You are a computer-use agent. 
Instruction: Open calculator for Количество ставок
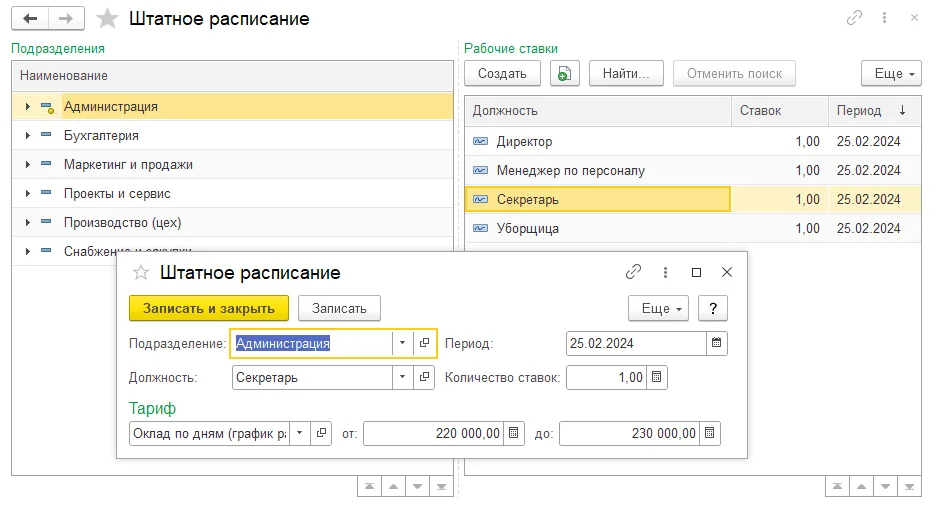coord(656,377)
